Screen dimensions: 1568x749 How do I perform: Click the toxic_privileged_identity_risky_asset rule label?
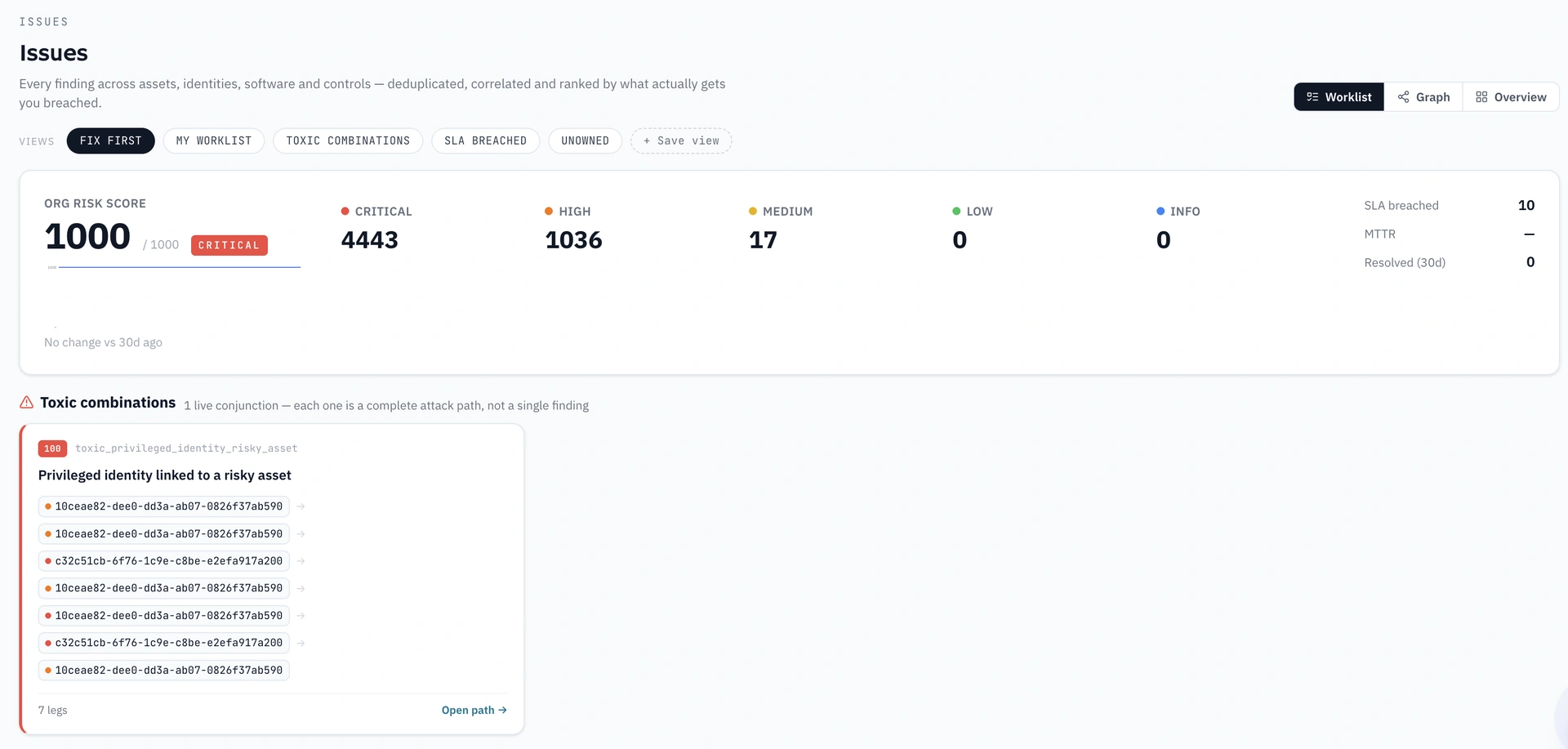[x=186, y=448]
